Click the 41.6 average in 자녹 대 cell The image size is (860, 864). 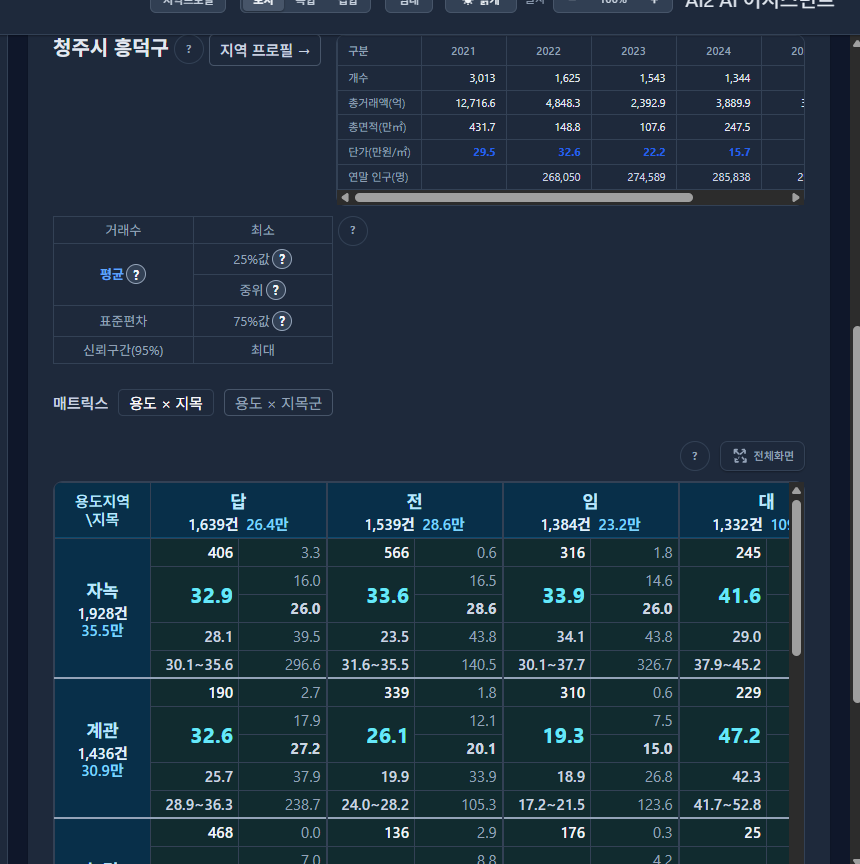[x=739, y=596]
